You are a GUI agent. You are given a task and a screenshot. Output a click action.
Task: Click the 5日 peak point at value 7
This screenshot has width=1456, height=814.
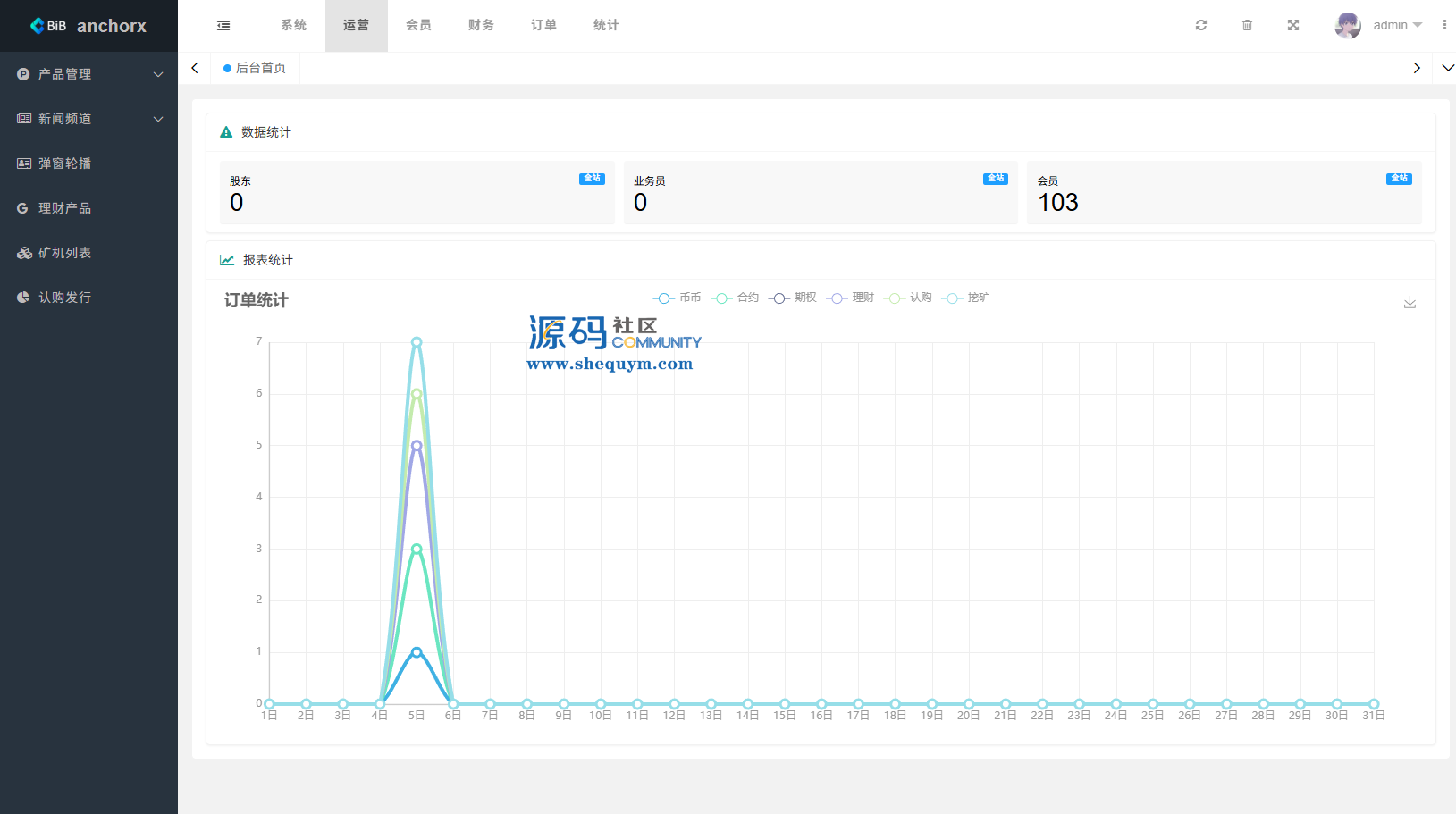(x=417, y=342)
